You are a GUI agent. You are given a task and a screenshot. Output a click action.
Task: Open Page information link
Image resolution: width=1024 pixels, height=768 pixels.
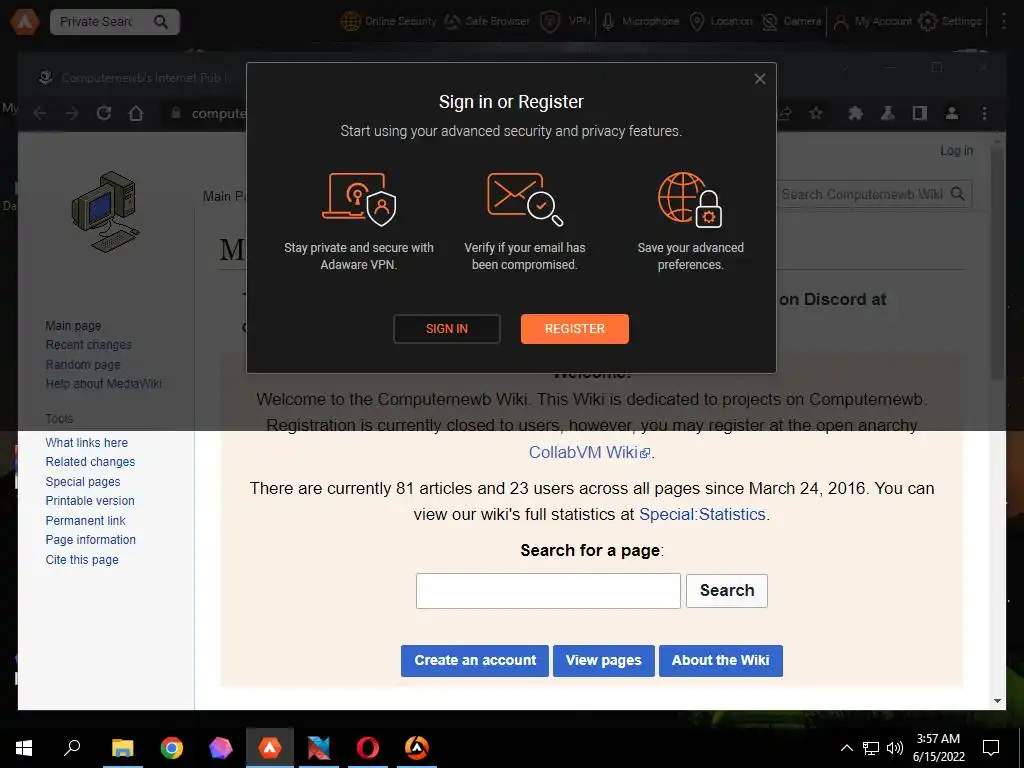91,540
